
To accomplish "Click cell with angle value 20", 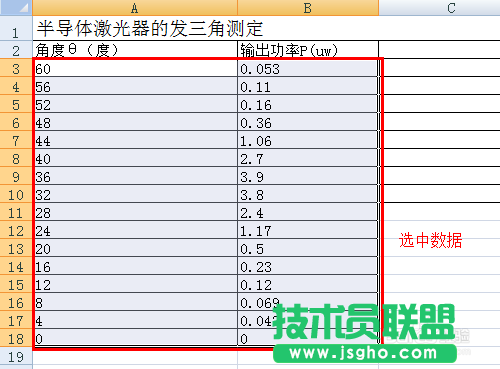I will 135,248.
